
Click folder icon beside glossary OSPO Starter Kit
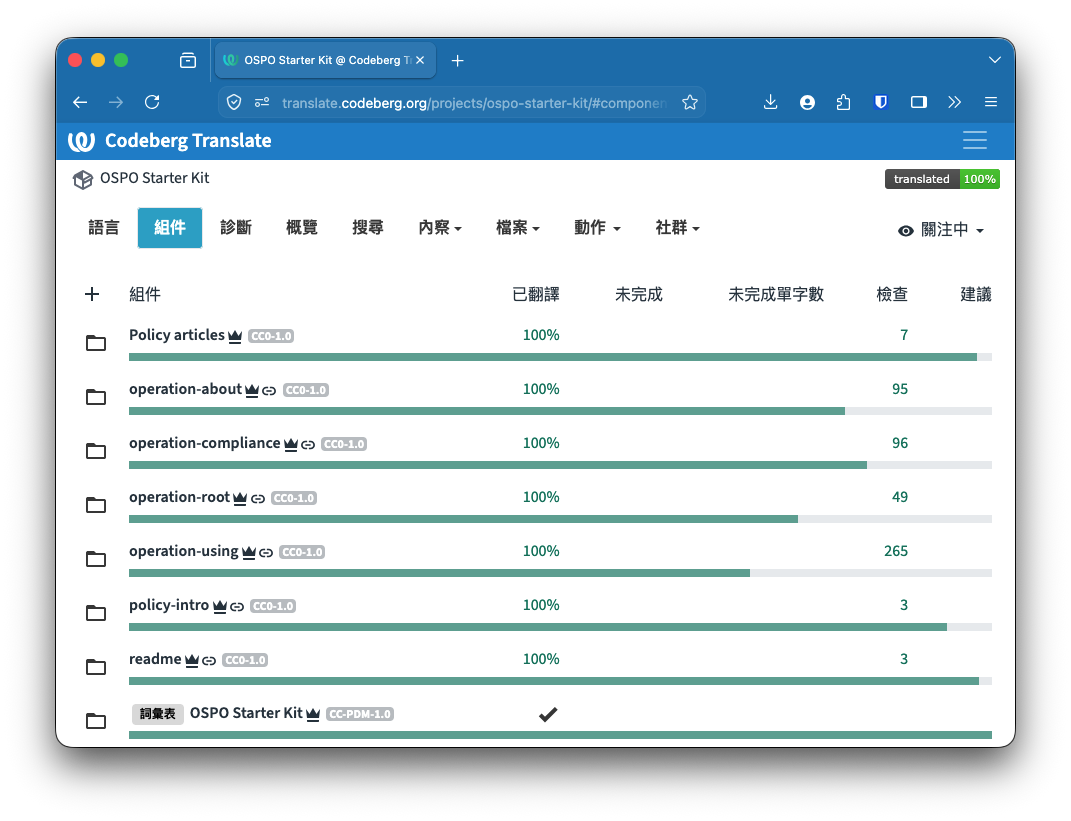click(x=96, y=721)
